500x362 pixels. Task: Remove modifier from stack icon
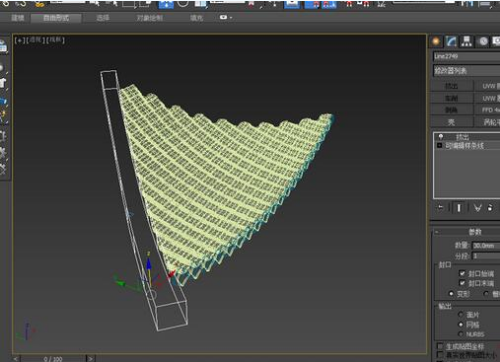tap(490, 208)
